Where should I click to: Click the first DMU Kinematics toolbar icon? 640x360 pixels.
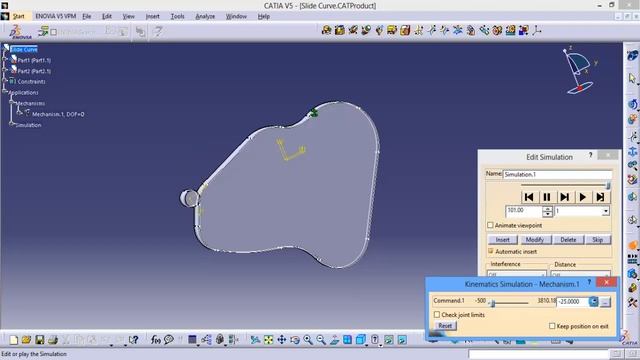(327, 30)
